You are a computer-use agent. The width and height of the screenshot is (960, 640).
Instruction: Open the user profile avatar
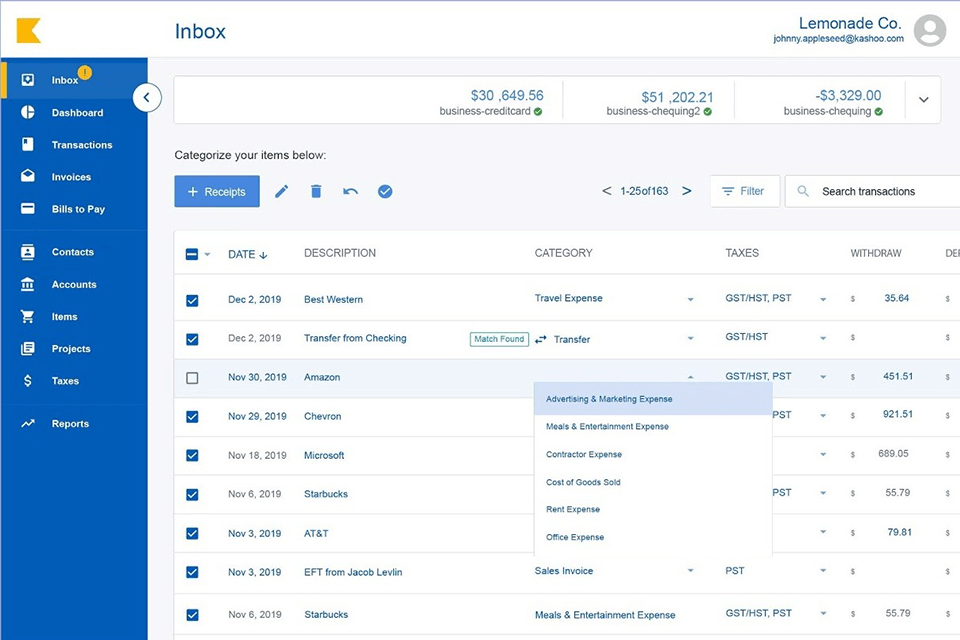coord(929,31)
